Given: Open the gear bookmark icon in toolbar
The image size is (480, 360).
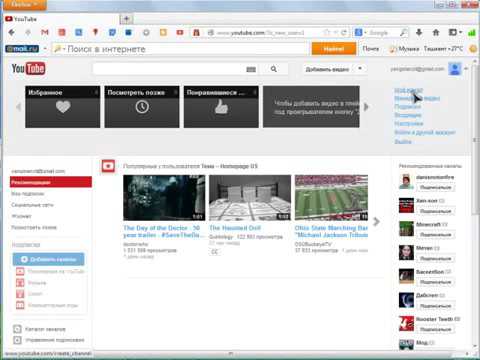Looking at the screenshot, I should [x=146, y=33].
